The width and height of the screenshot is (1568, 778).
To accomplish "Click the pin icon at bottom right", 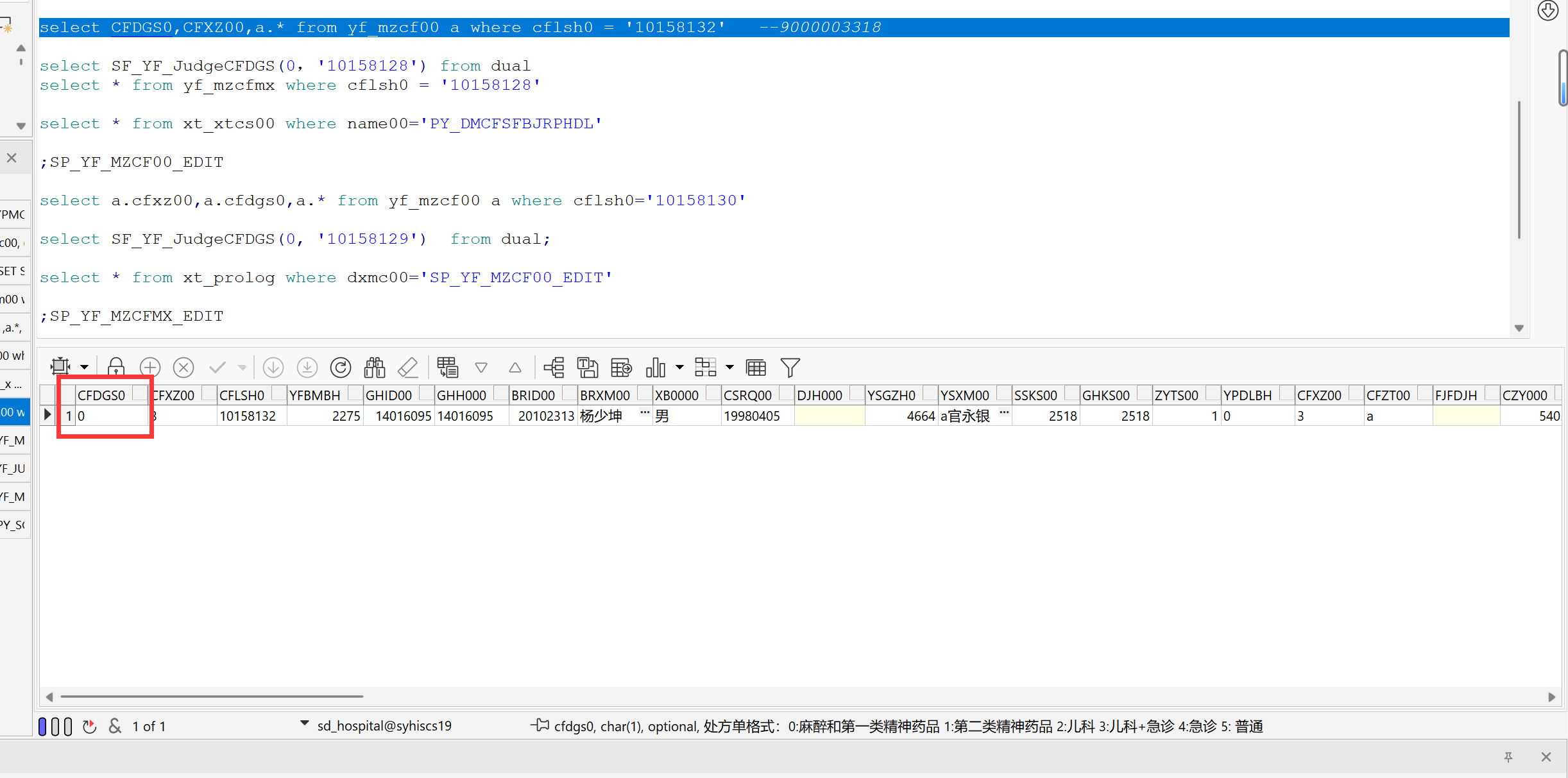I will click(x=1508, y=757).
